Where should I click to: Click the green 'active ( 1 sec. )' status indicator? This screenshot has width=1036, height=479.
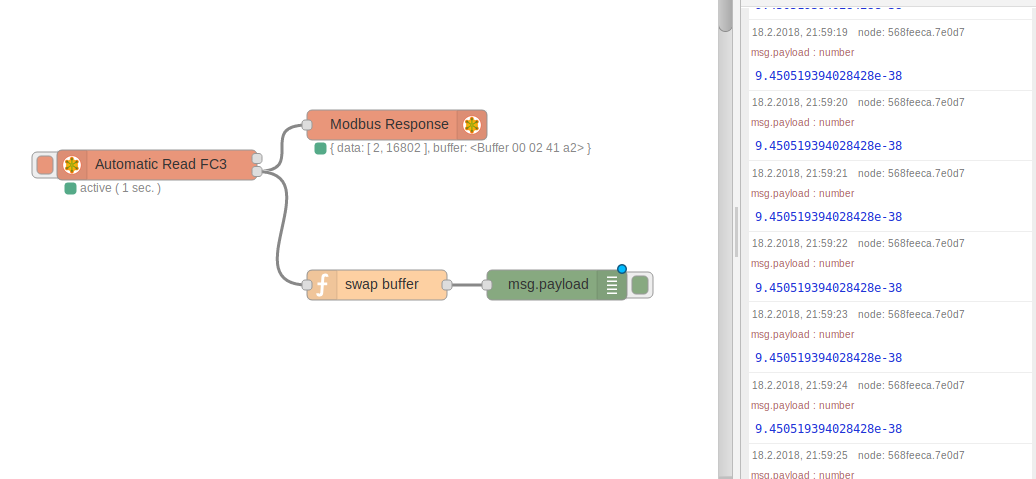(x=70, y=188)
